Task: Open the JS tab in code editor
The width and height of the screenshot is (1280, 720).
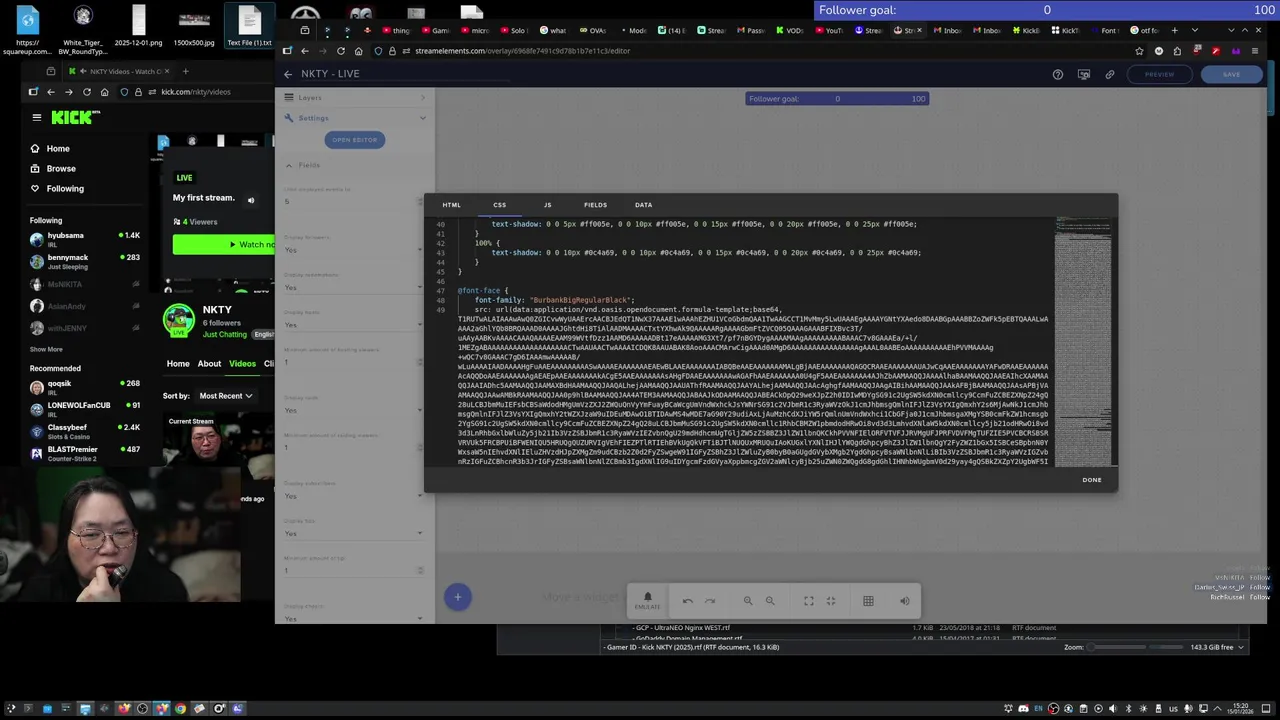Action: 547,205
